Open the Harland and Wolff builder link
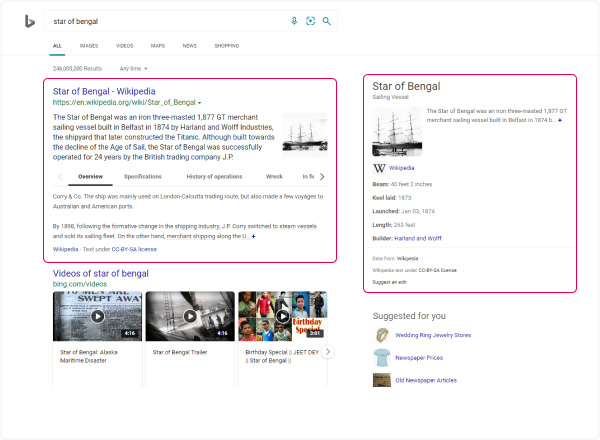This screenshot has height=440, width=600. pos(418,238)
